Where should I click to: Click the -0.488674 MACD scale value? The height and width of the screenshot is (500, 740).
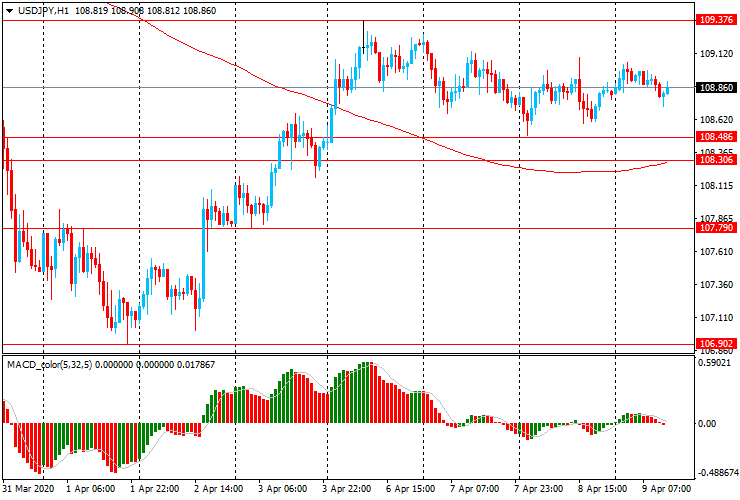[x=717, y=473]
